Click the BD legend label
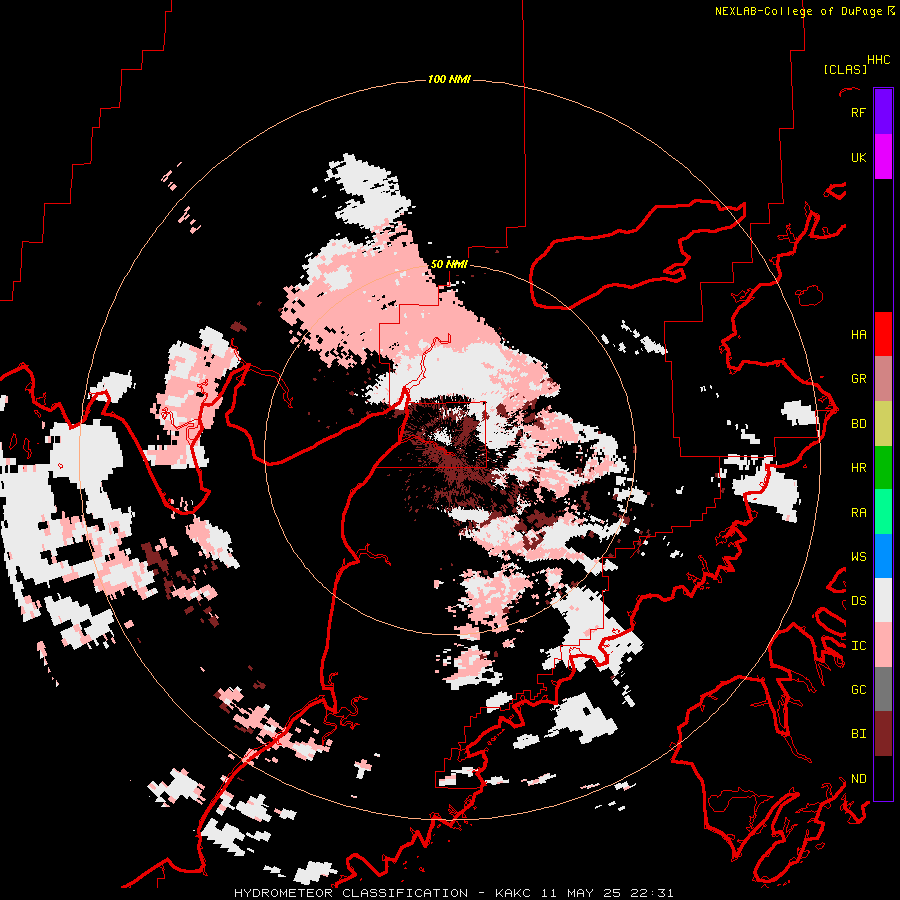 coord(858,424)
